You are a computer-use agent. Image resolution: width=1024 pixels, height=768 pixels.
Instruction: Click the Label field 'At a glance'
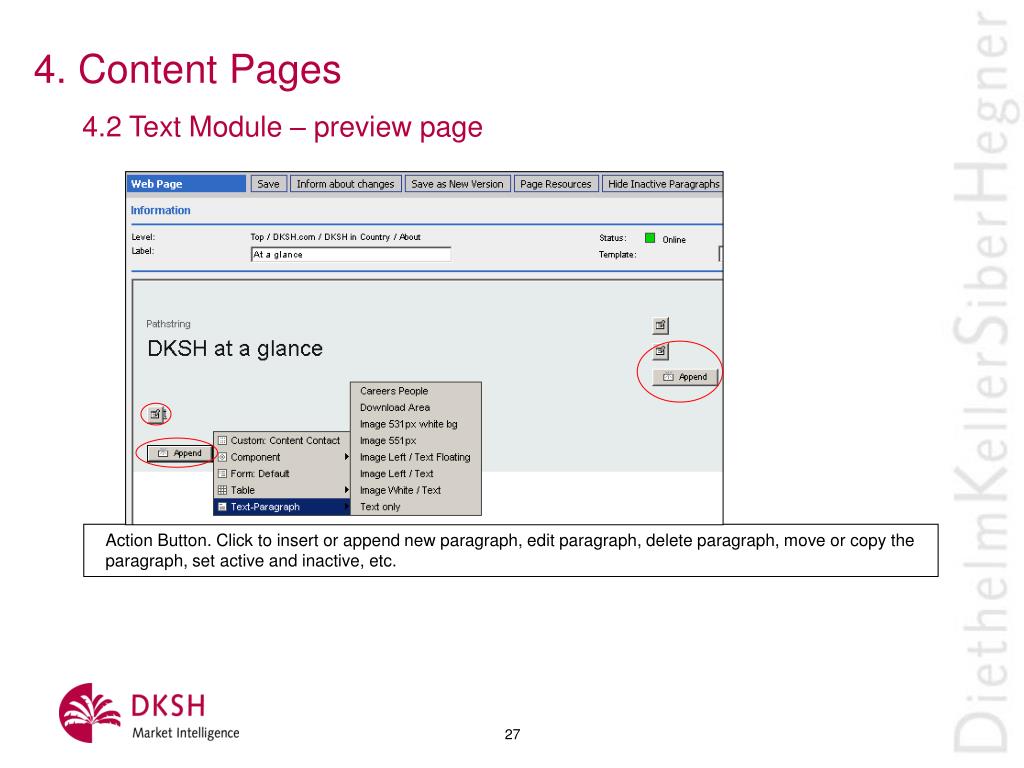click(x=351, y=255)
